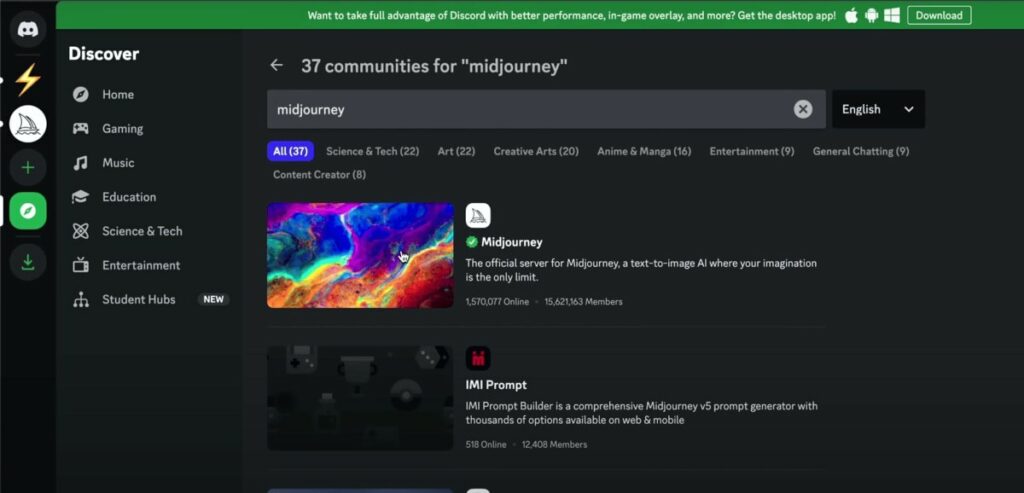The height and width of the screenshot is (493, 1024).
Task: Click IMI Prompt Builder description text
Action: (641, 413)
